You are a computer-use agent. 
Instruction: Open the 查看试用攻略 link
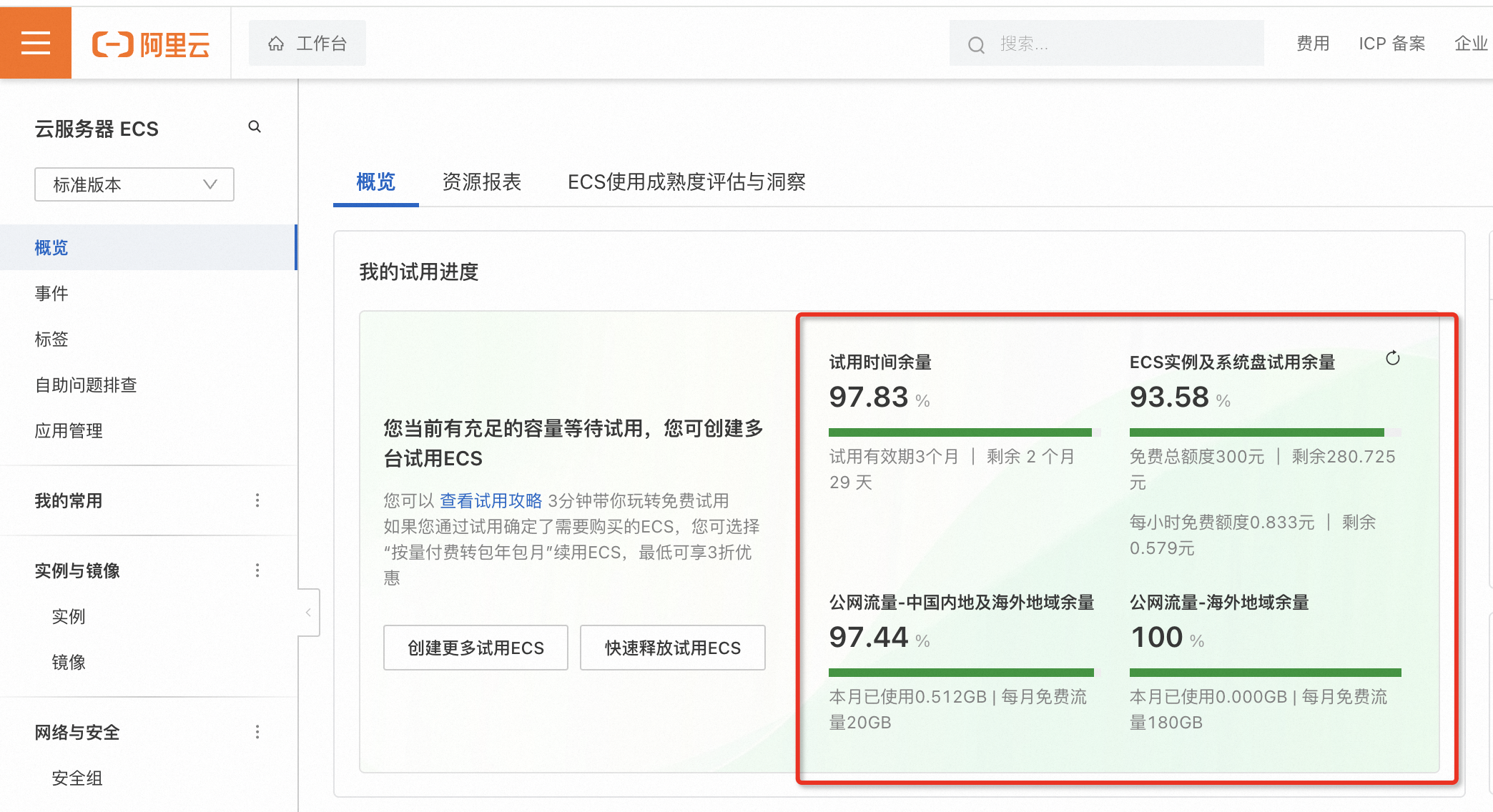coord(491,500)
